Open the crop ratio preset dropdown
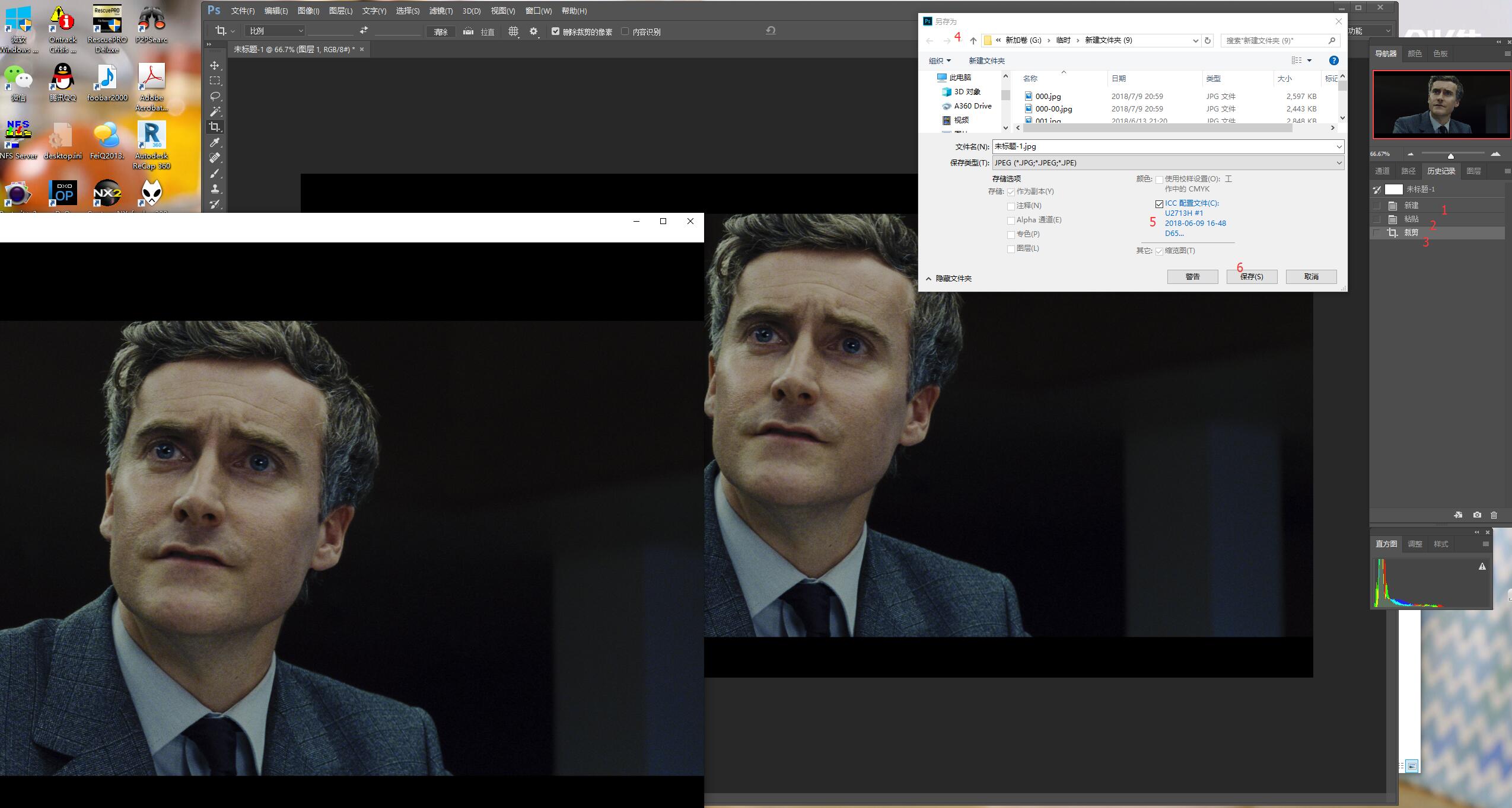Screen dimensions: 1512x808 [x=276, y=31]
